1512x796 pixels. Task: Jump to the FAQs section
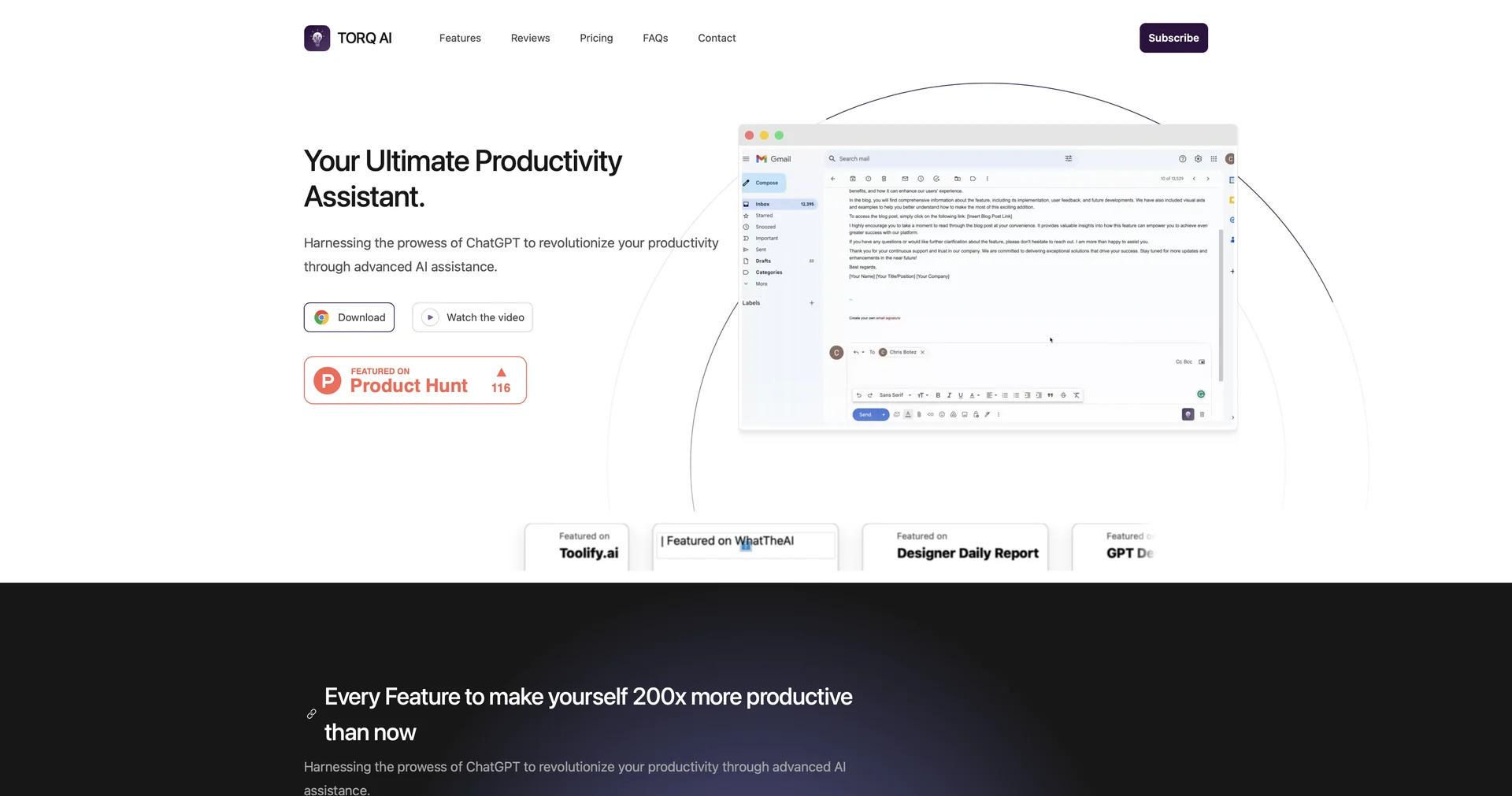(x=655, y=38)
